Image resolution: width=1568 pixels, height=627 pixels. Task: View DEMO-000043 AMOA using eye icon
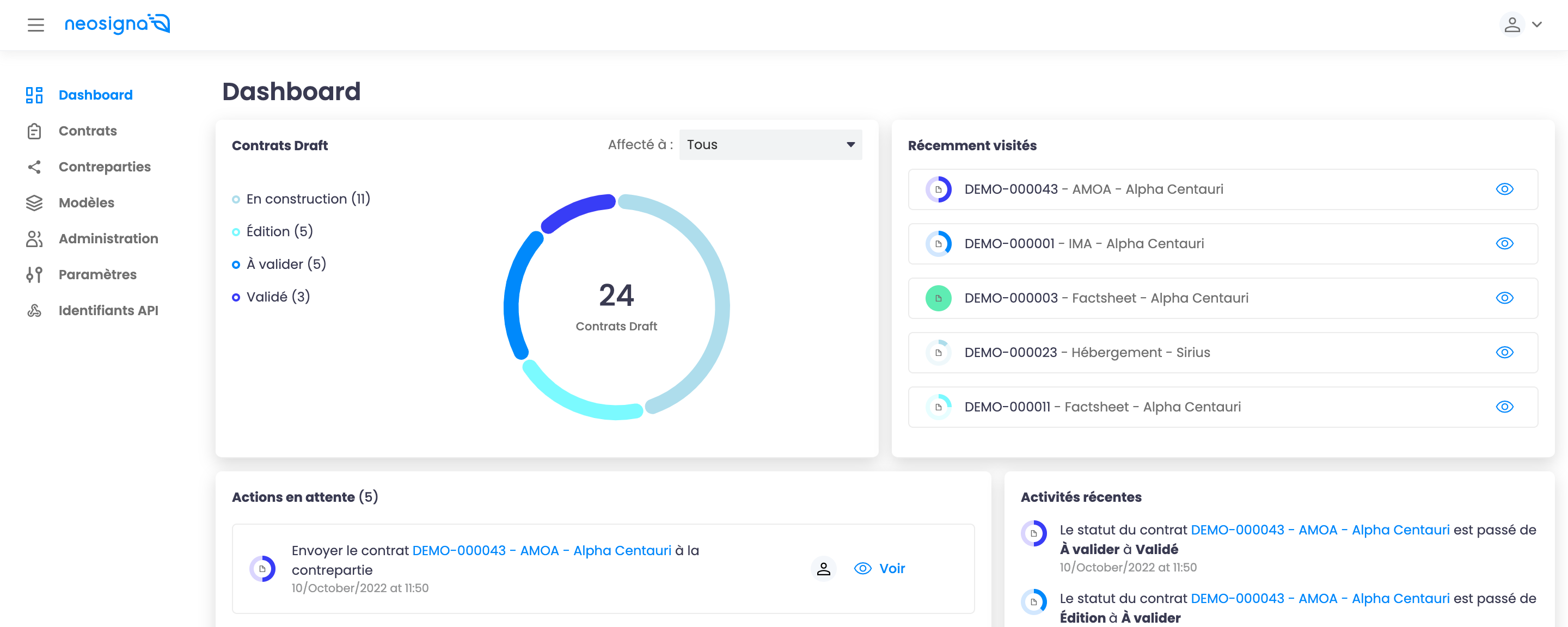coord(1504,189)
